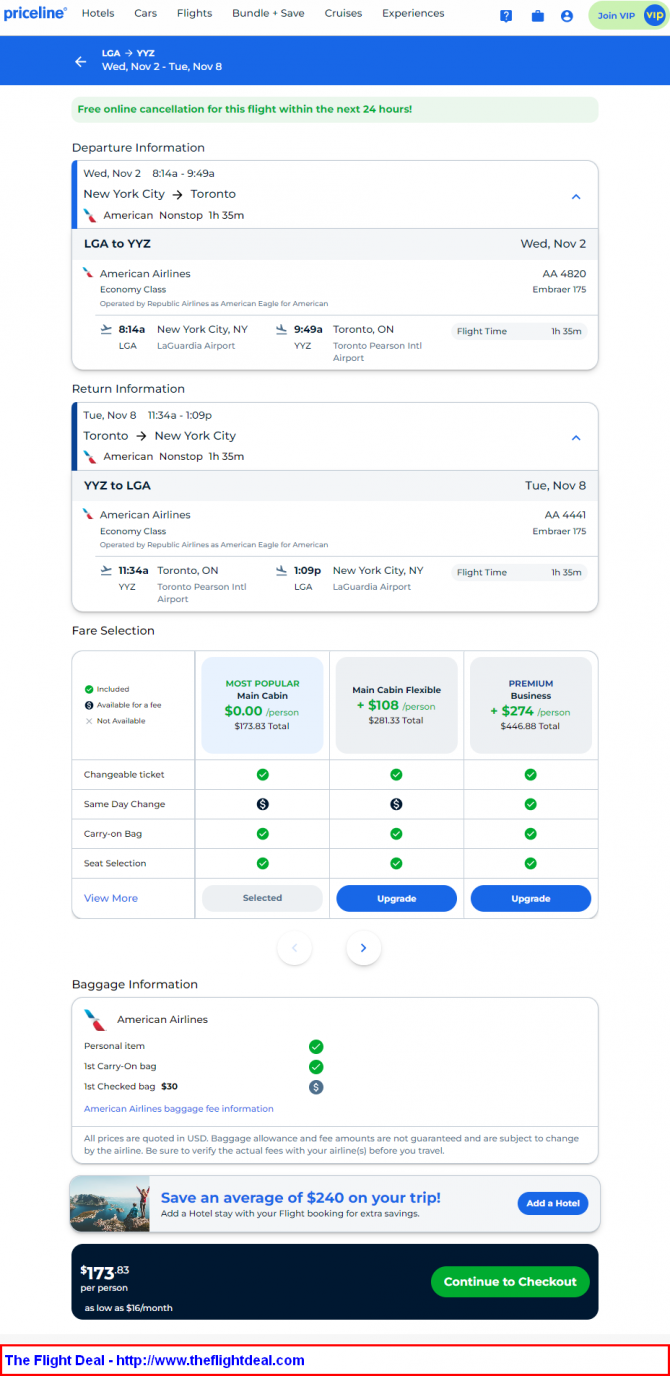Select the Main Cabin Flexible fare card
The image size is (670, 1376).
(396, 705)
